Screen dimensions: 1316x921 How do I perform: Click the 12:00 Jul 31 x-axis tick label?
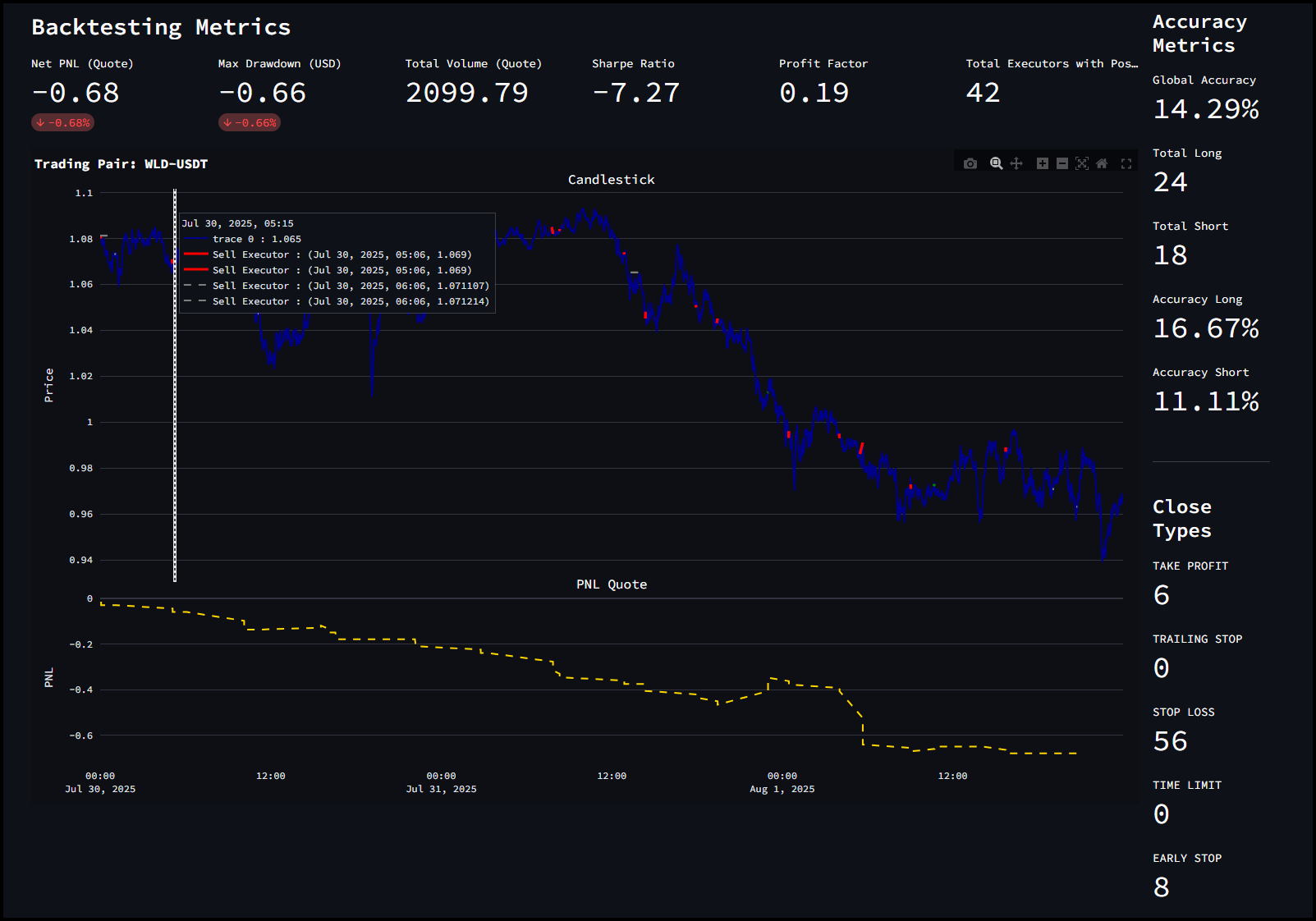coord(611,776)
